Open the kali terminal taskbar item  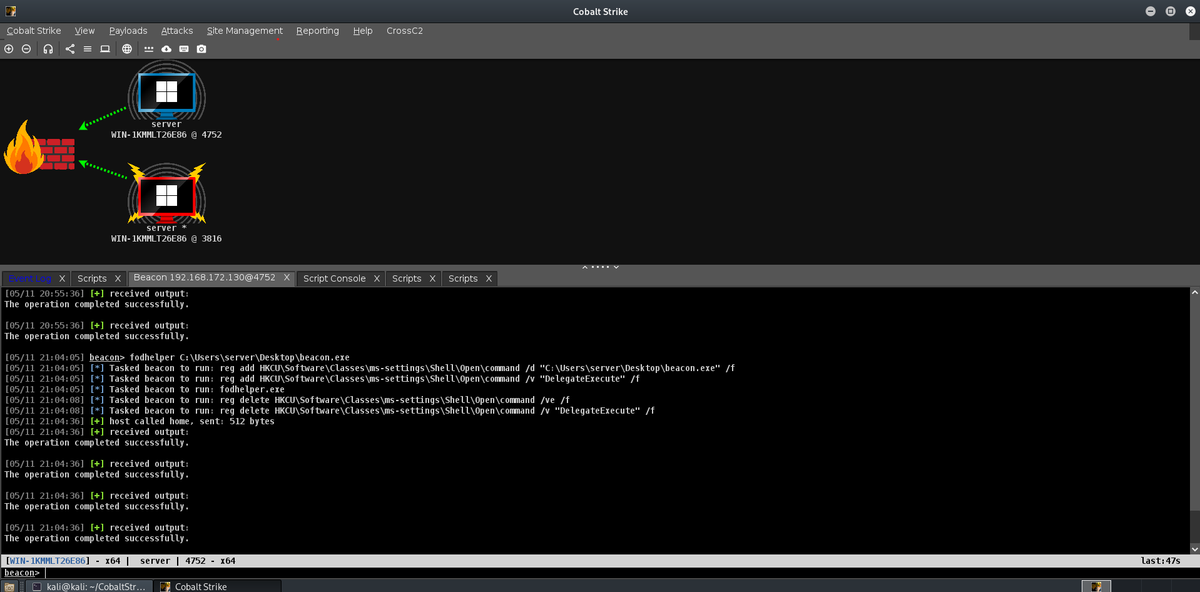tap(90, 586)
